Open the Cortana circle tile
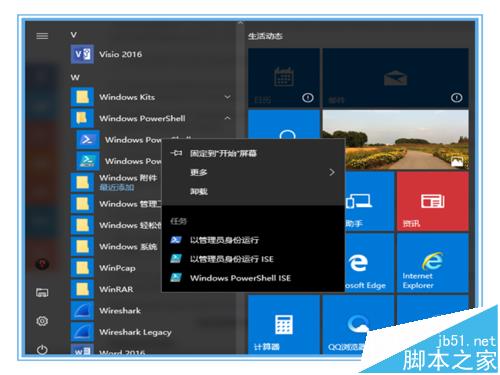The image size is (500, 375). (284, 125)
